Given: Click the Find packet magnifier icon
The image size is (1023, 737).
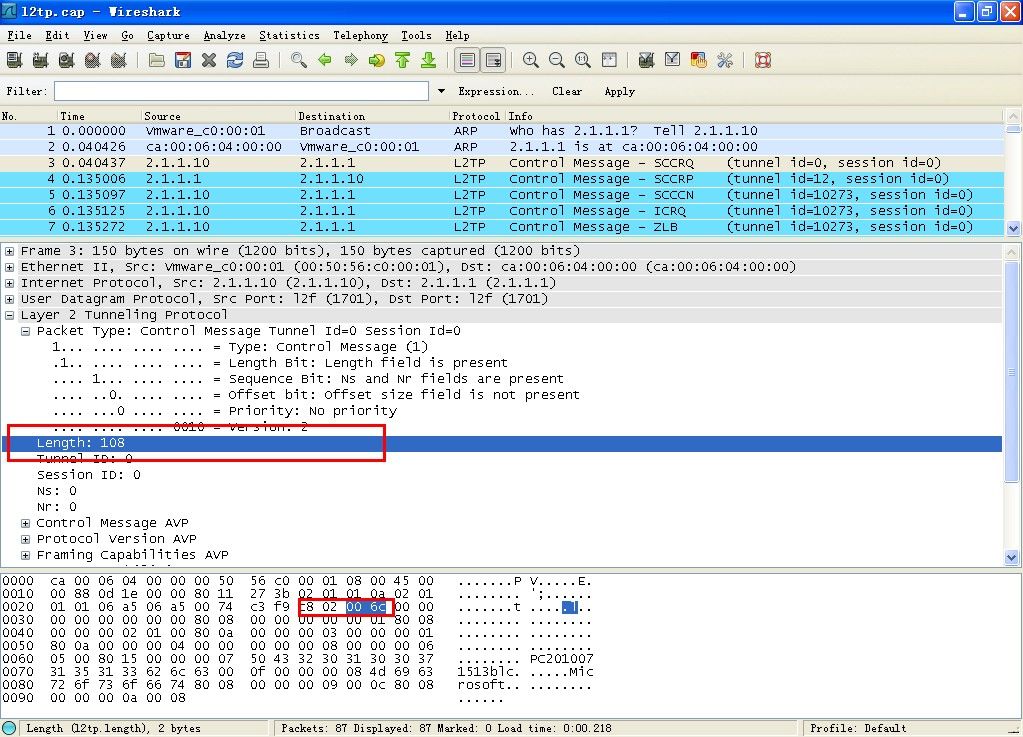Looking at the screenshot, I should (x=298, y=60).
